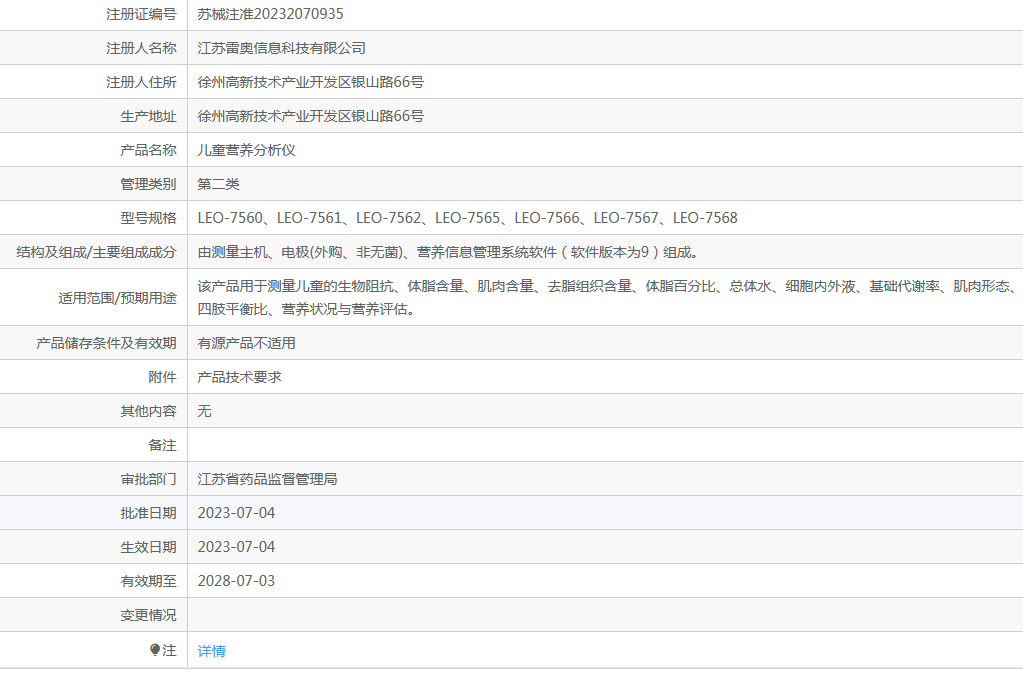Click the lightbulb icon beside 注
1023x674 pixels.
pyautogui.click(x=155, y=650)
